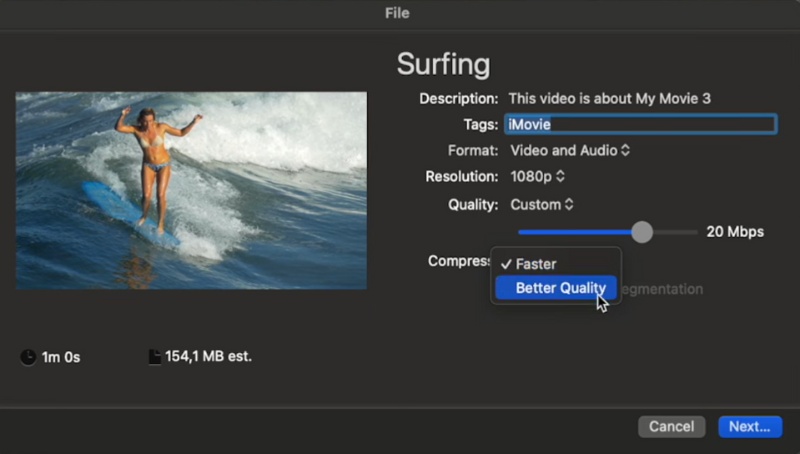Click the 20 Mbps bitrate value
This screenshot has height=454, width=800.
(735, 232)
